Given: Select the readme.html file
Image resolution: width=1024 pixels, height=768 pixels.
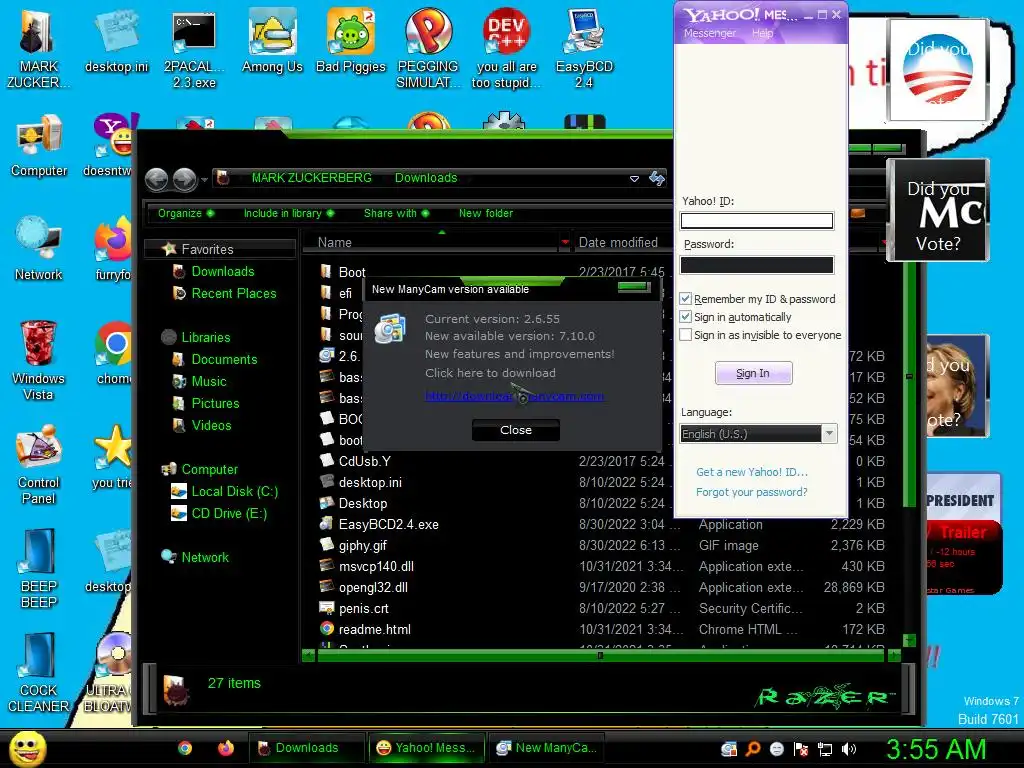Looking at the screenshot, I should (374, 629).
